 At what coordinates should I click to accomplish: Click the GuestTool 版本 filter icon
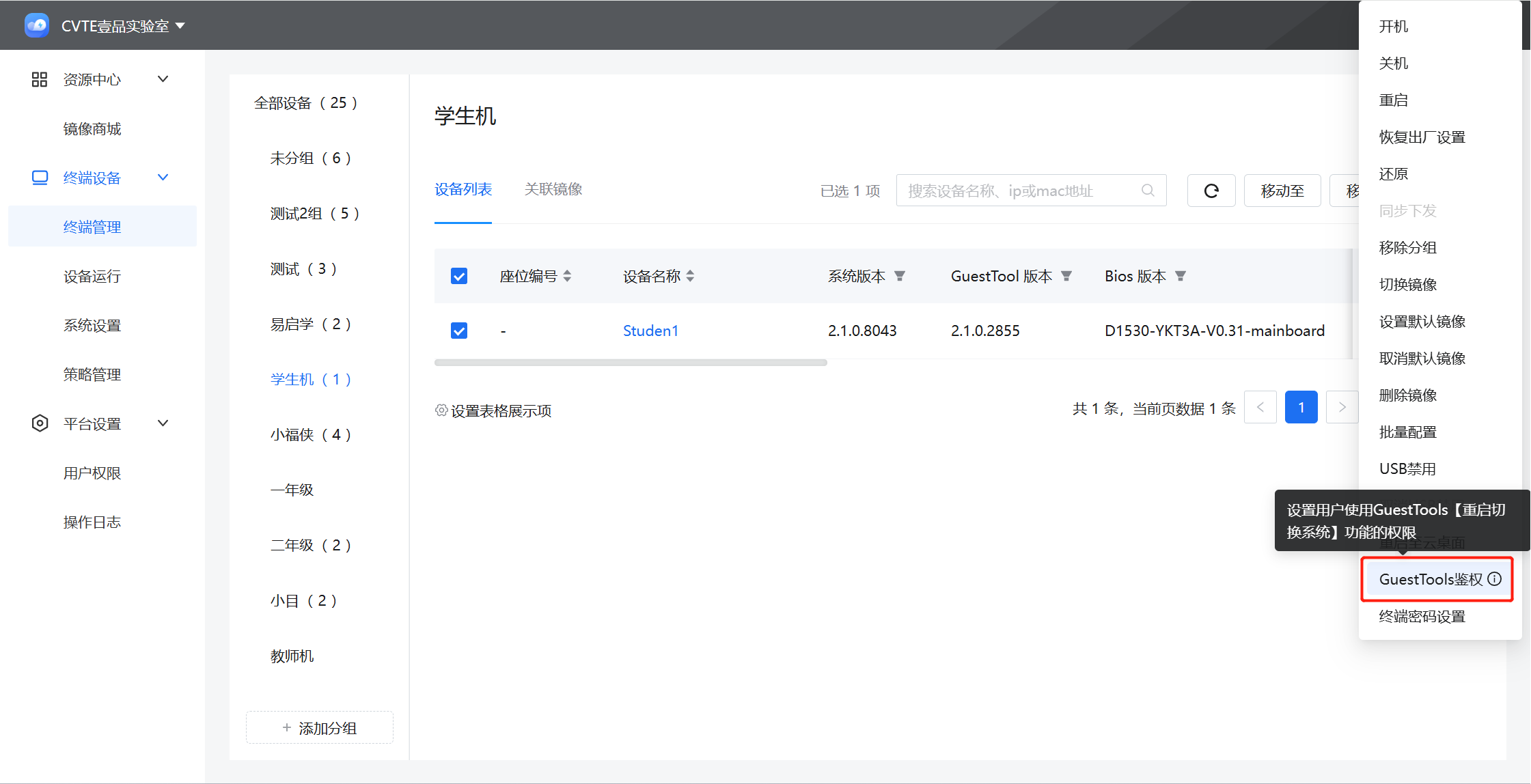1066,276
